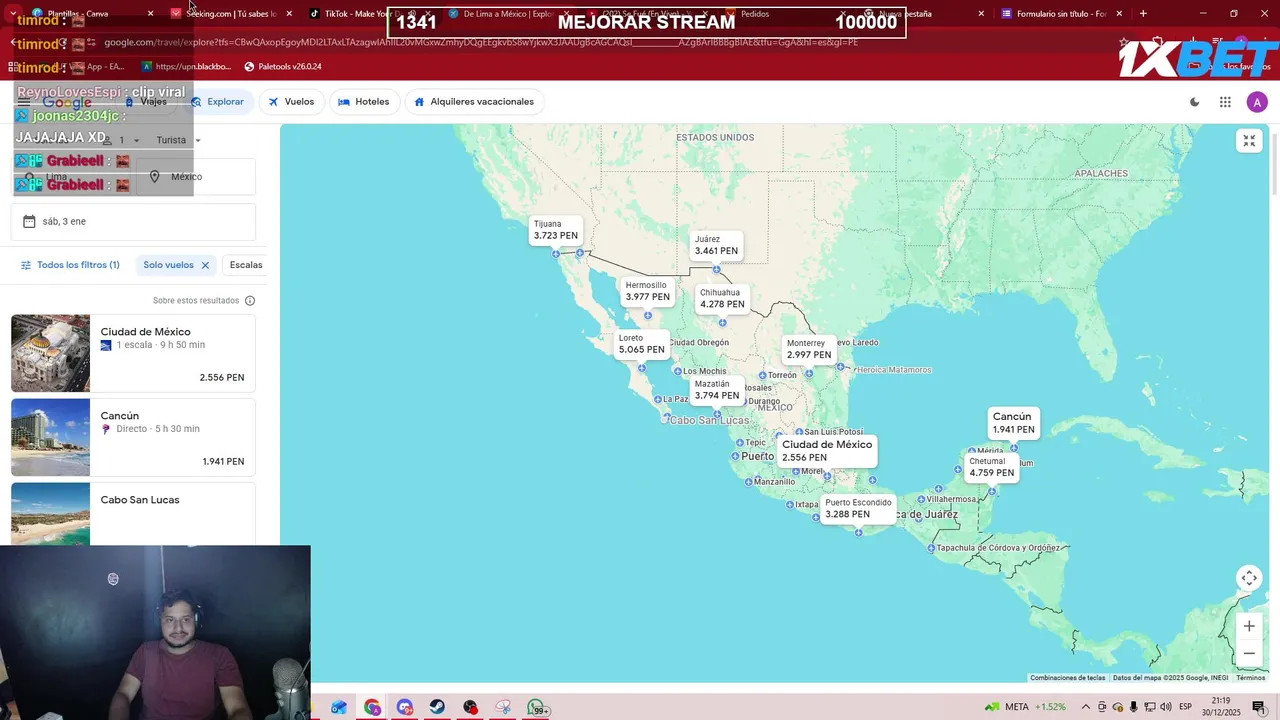Open the Escalas filter dropdown
The width and height of the screenshot is (1280, 720).
pos(246,265)
